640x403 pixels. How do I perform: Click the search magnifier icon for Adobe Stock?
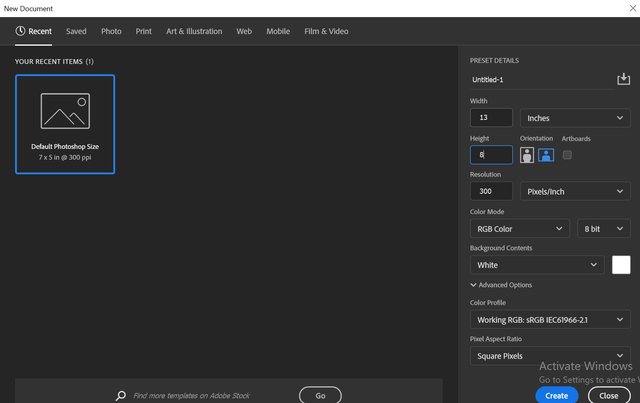121,395
